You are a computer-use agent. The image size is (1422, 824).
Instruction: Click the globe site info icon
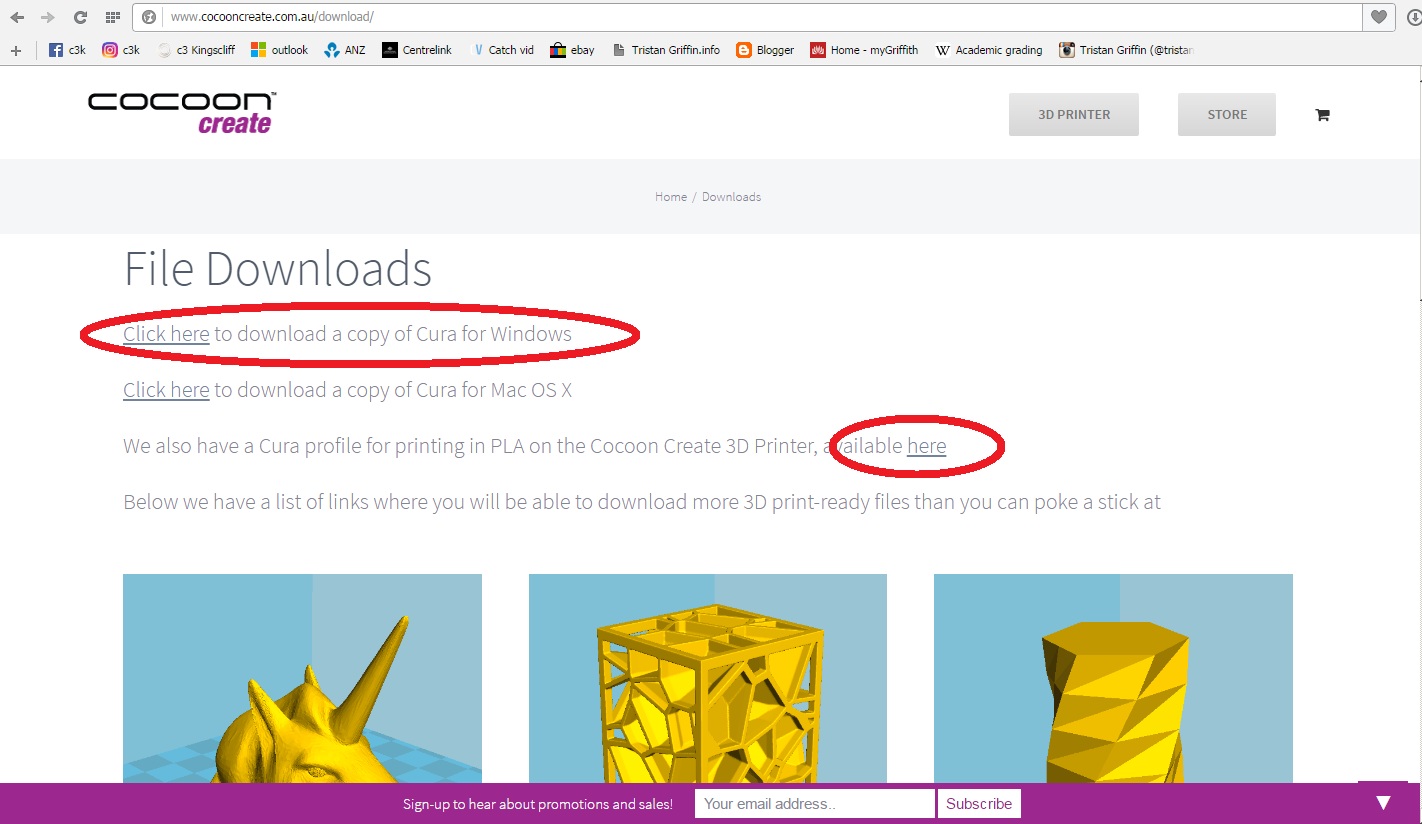149,17
